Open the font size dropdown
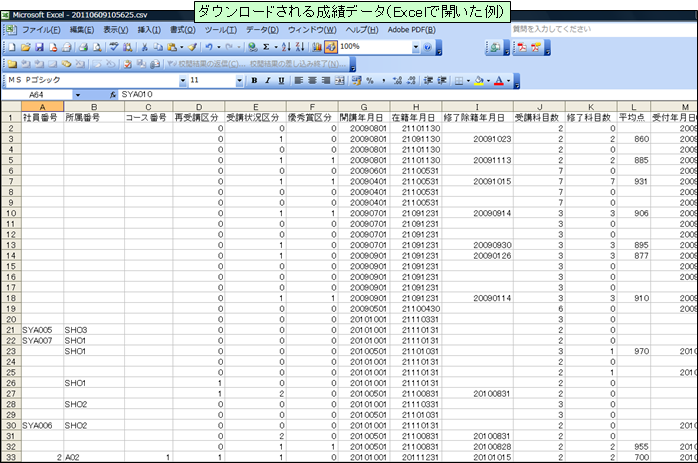 pos(239,81)
